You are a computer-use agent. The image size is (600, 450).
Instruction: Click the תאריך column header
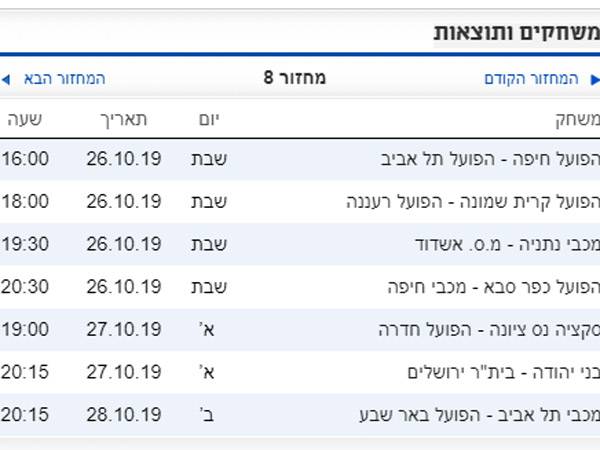[x=123, y=119]
